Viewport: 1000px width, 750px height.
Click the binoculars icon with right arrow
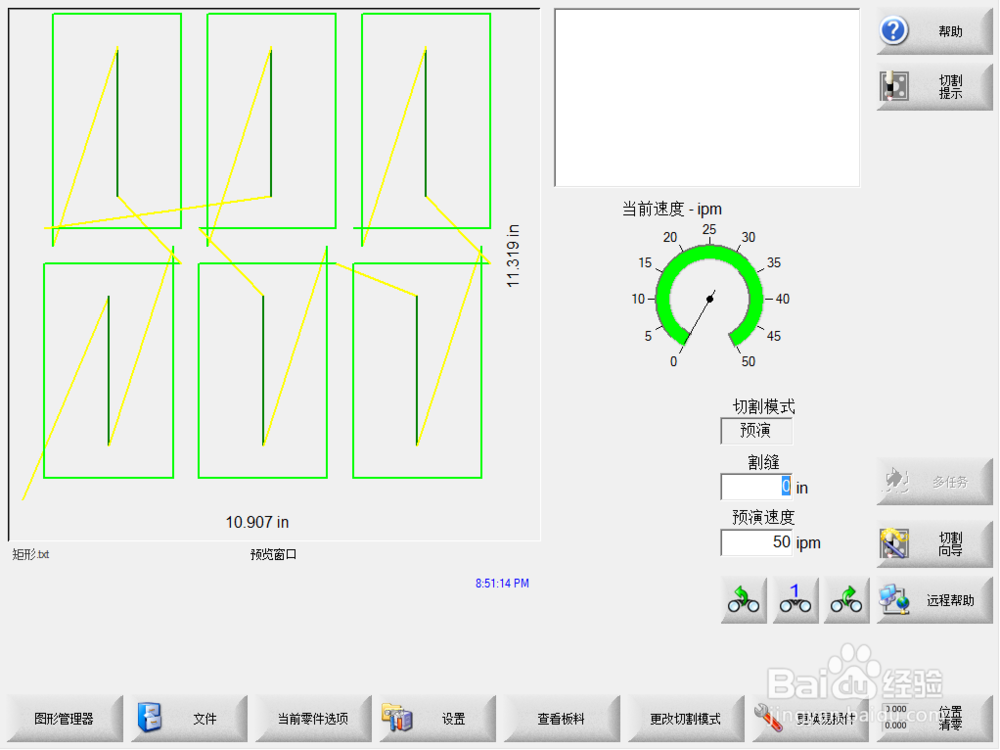coord(846,600)
